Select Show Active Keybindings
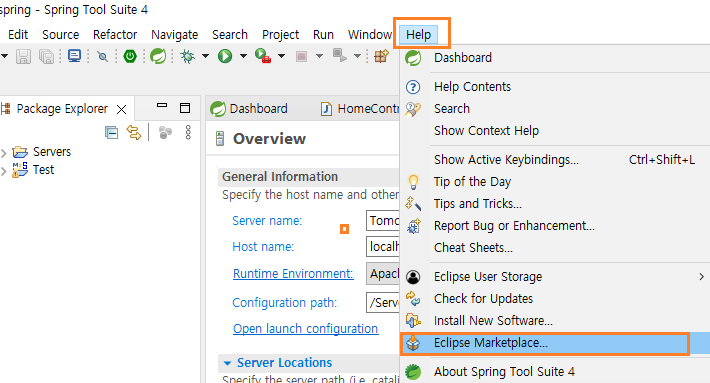710x383 pixels. click(555, 160)
